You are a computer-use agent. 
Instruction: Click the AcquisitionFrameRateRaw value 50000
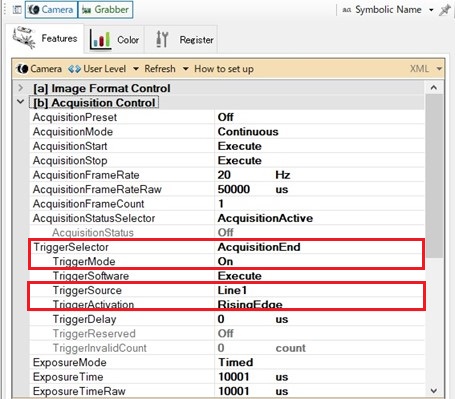coord(234,189)
